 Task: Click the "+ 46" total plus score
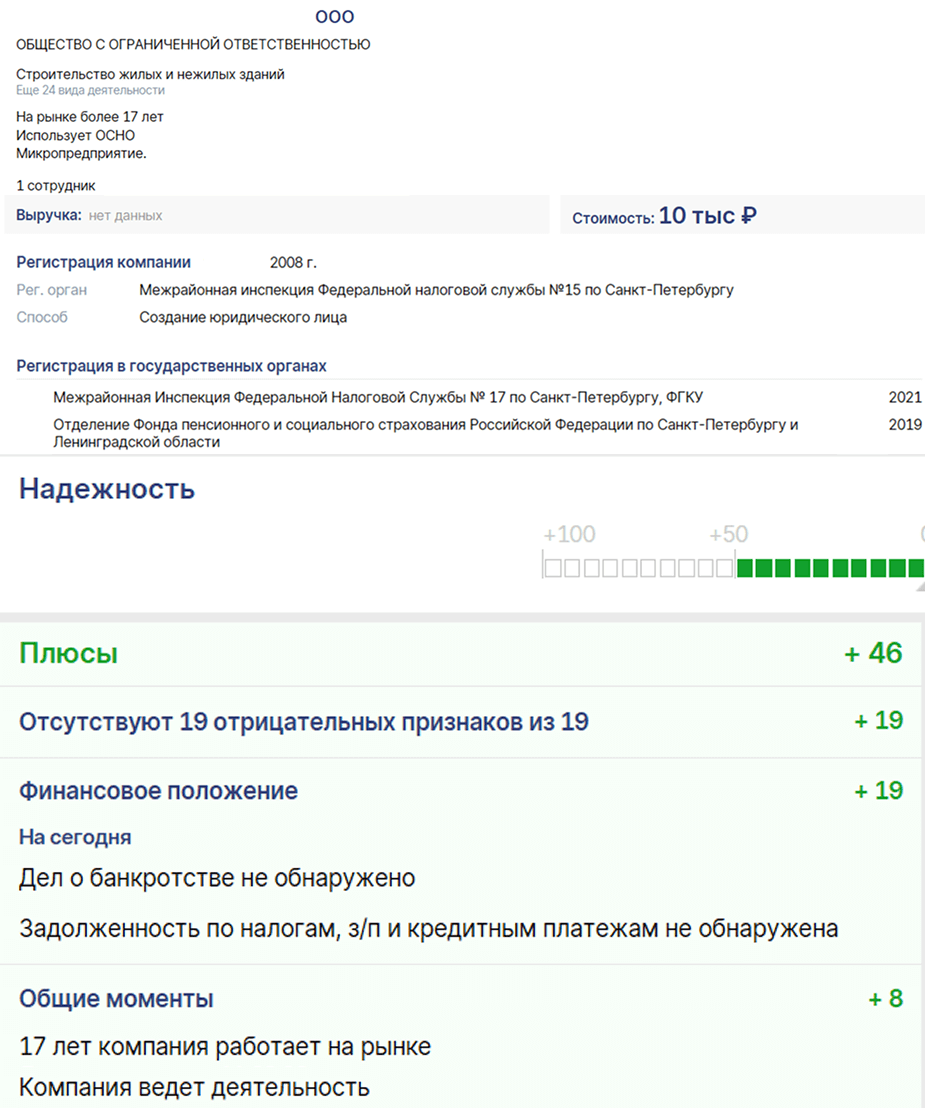coord(873,654)
